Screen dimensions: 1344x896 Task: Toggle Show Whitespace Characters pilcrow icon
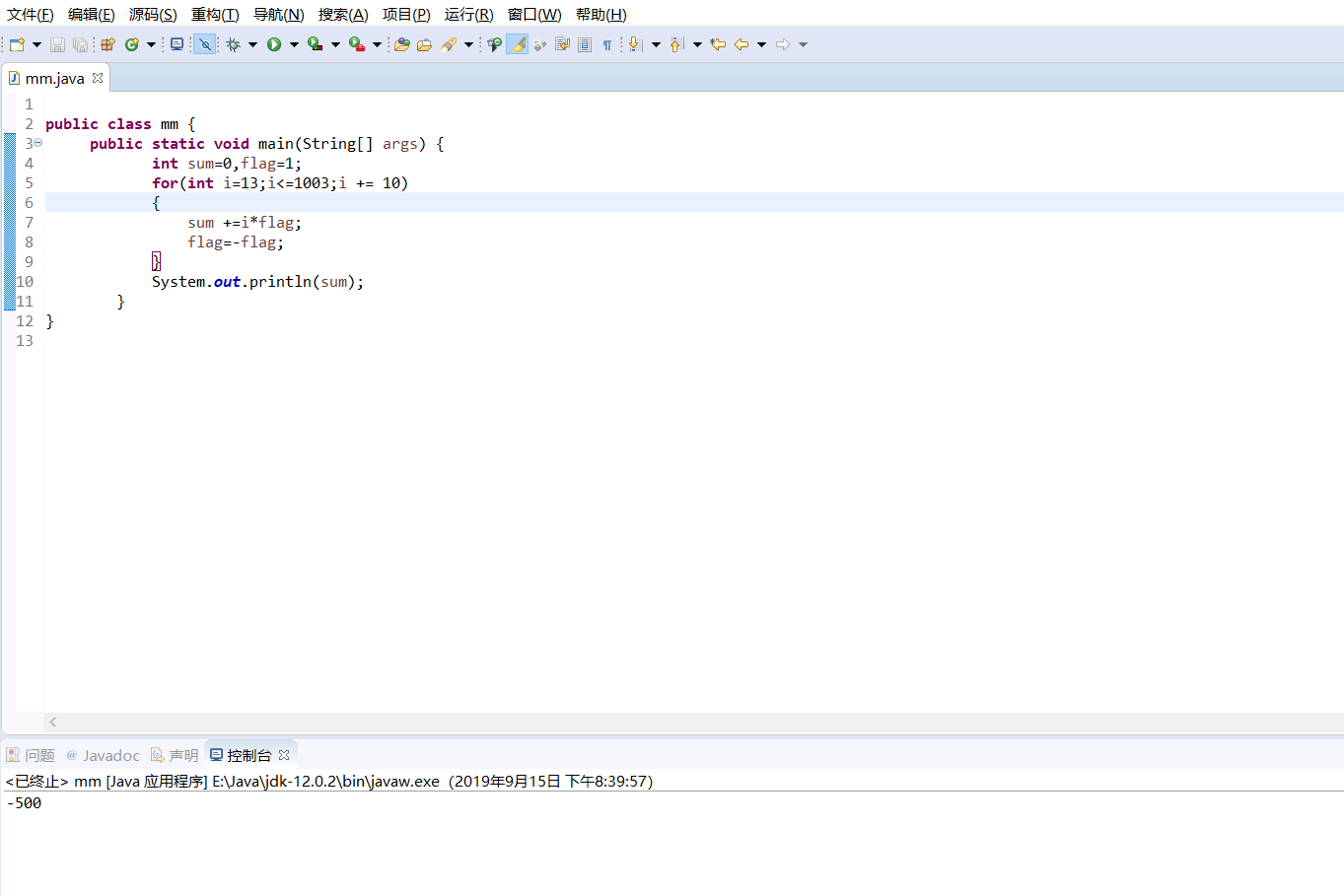(x=607, y=44)
